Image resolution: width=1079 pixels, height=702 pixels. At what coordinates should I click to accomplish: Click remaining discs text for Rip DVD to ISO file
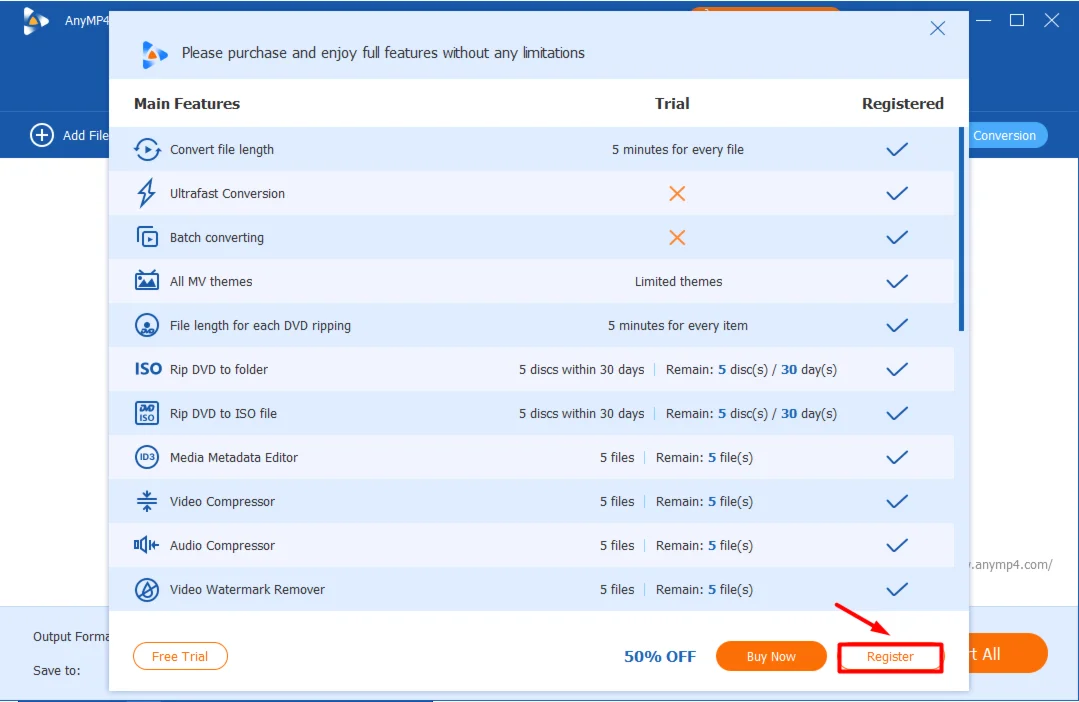(751, 414)
